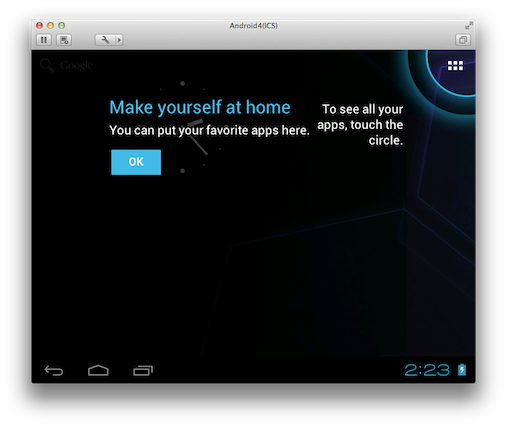Tap the Android back navigation icon
This screenshot has width=507, height=427.
click(x=54, y=370)
